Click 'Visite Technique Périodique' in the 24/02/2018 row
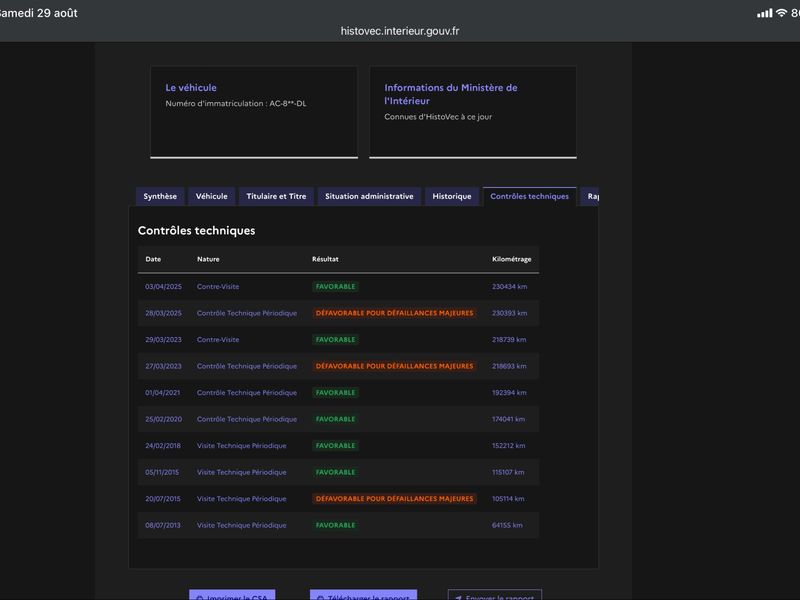This screenshot has width=800, height=600. (x=242, y=446)
